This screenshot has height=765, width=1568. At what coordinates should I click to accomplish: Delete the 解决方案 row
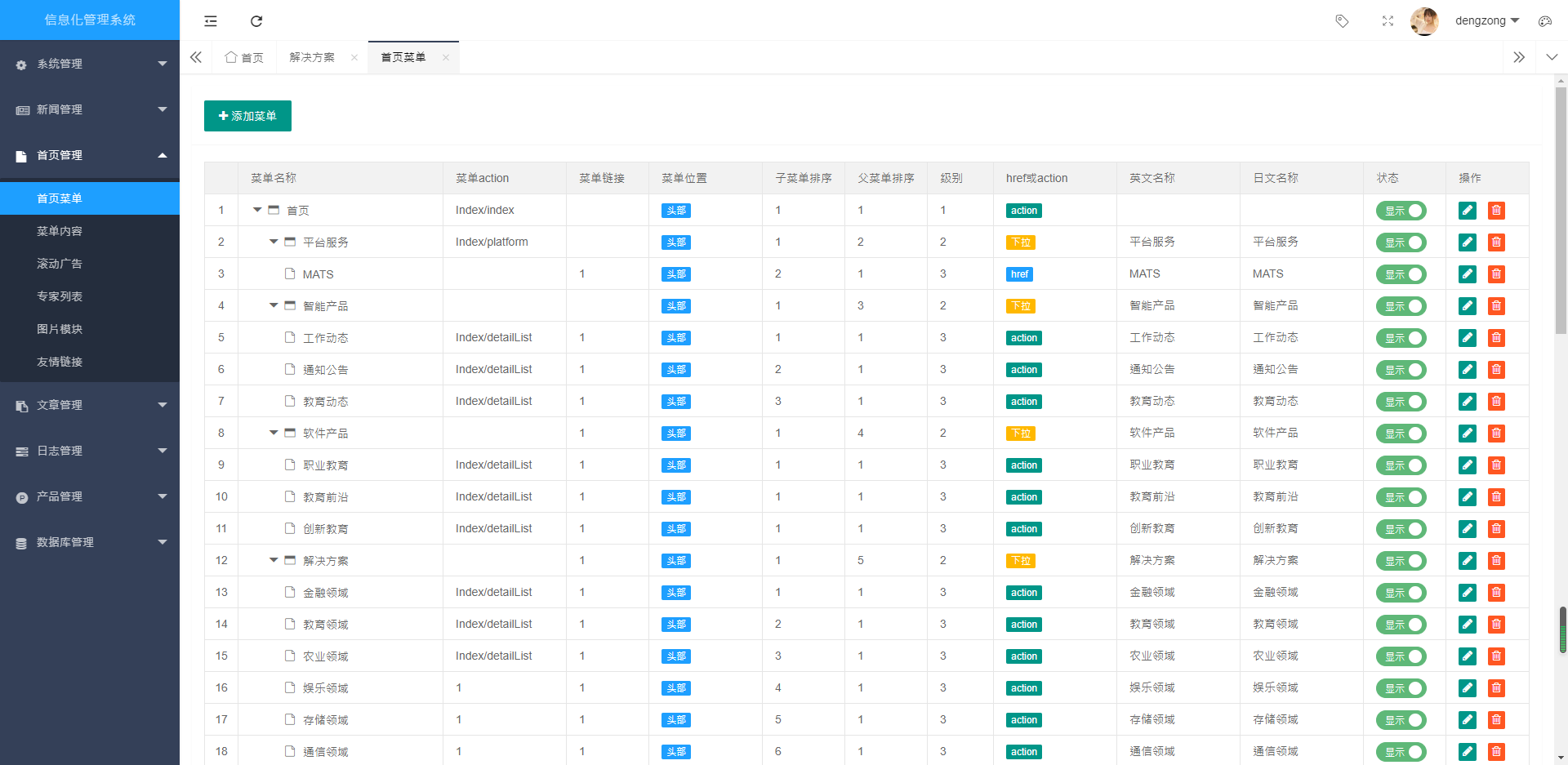[x=1496, y=561]
